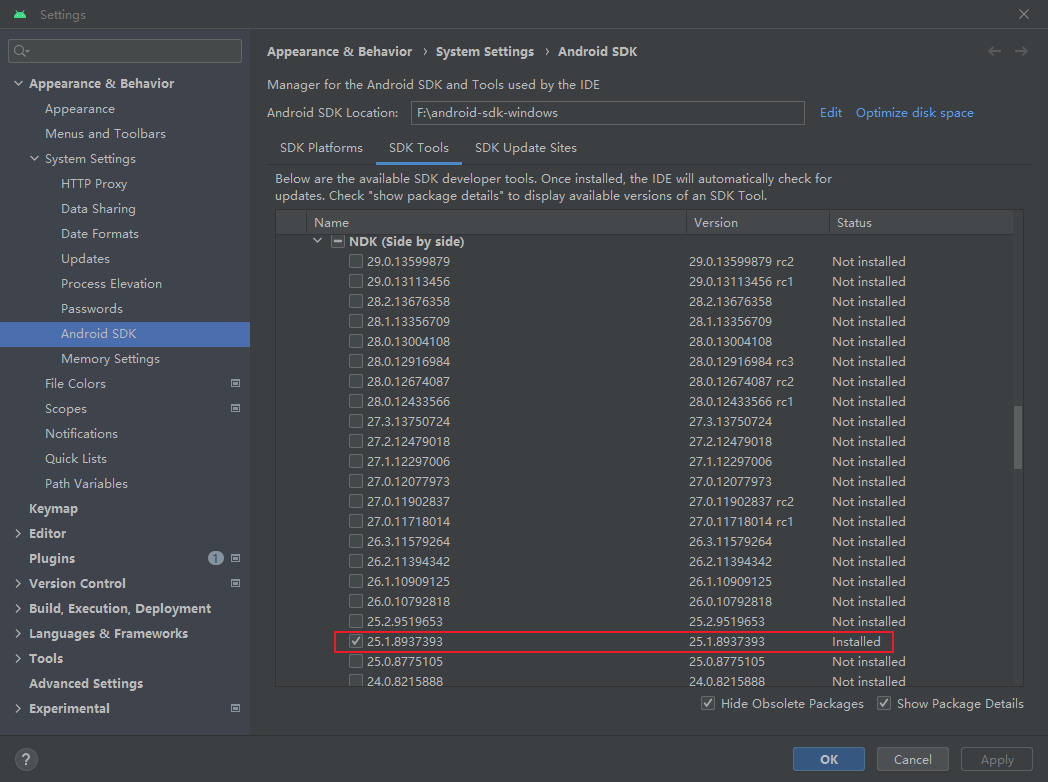The width and height of the screenshot is (1048, 782).
Task: Click System Settings in the breadcrumb
Action: click(x=485, y=51)
